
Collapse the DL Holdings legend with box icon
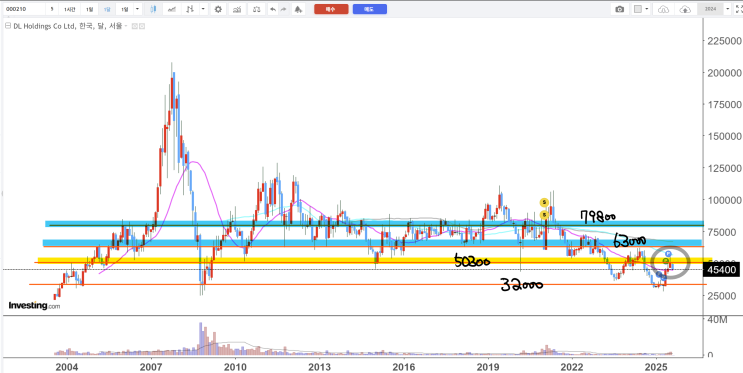7,27
